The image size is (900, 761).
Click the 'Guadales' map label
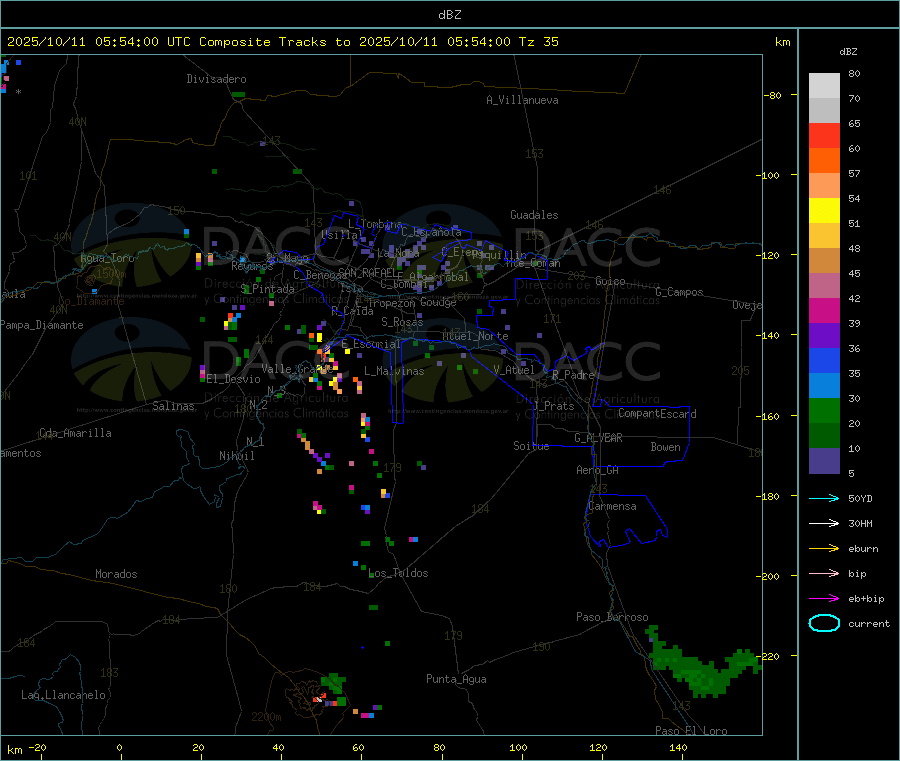pos(534,215)
